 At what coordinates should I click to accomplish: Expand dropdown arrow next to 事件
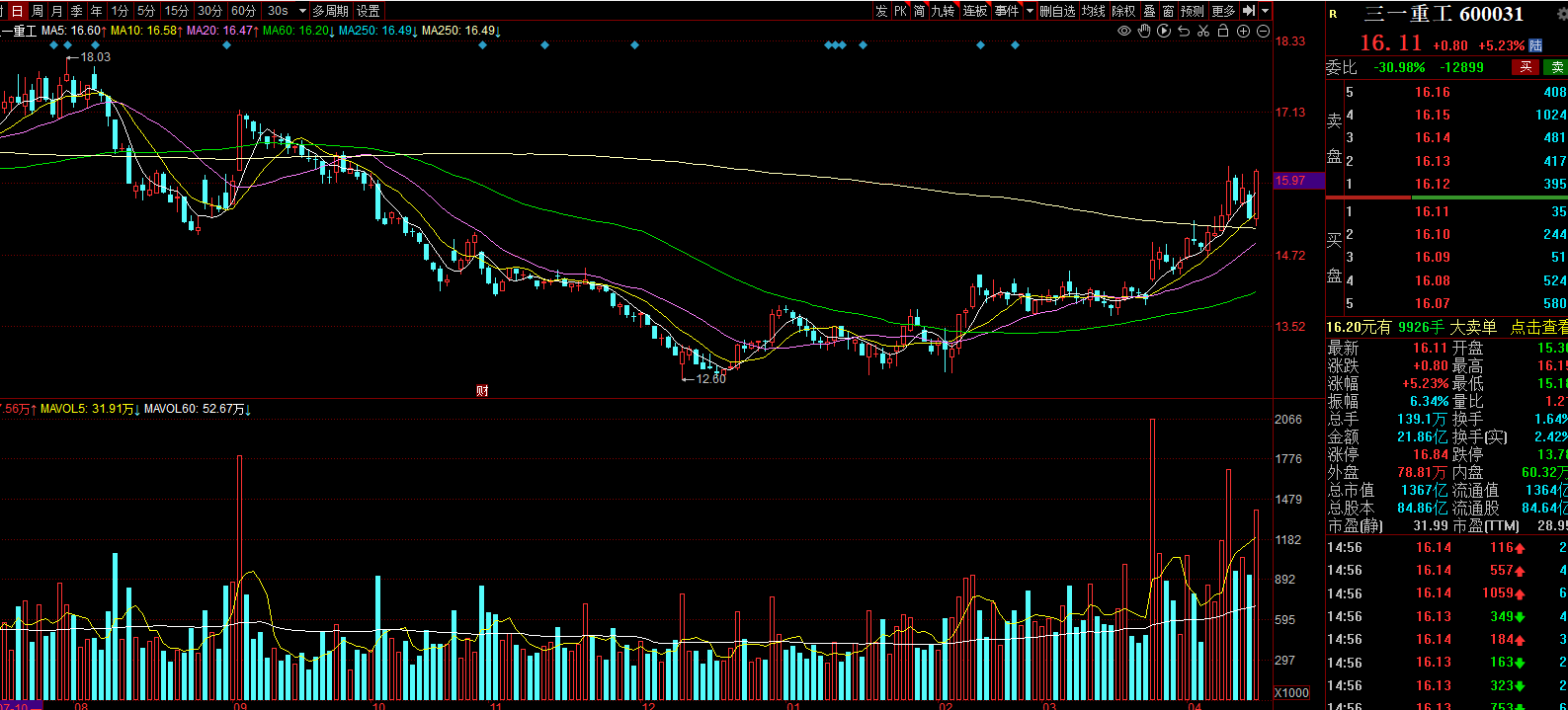coord(1030,11)
